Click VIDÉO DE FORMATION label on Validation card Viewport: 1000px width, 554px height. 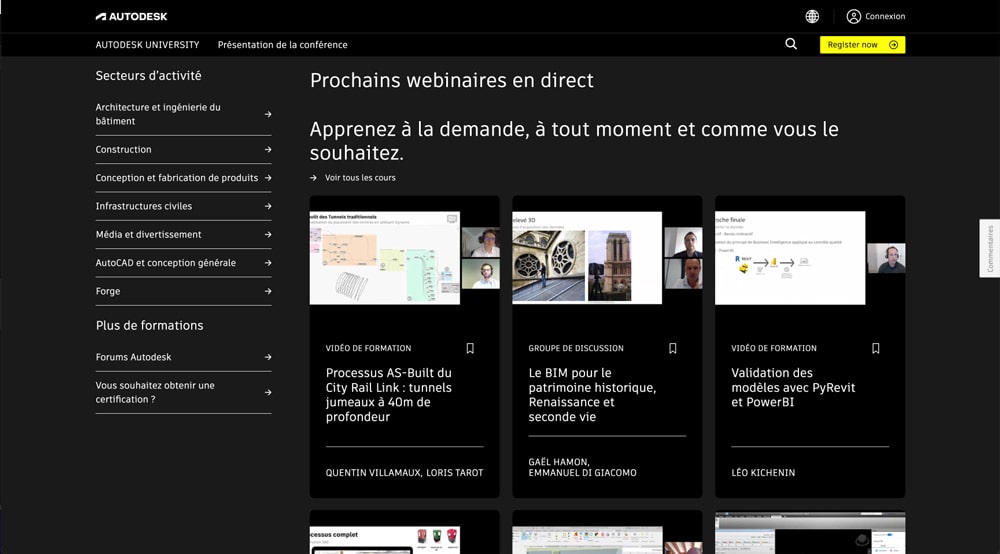[774, 348]
